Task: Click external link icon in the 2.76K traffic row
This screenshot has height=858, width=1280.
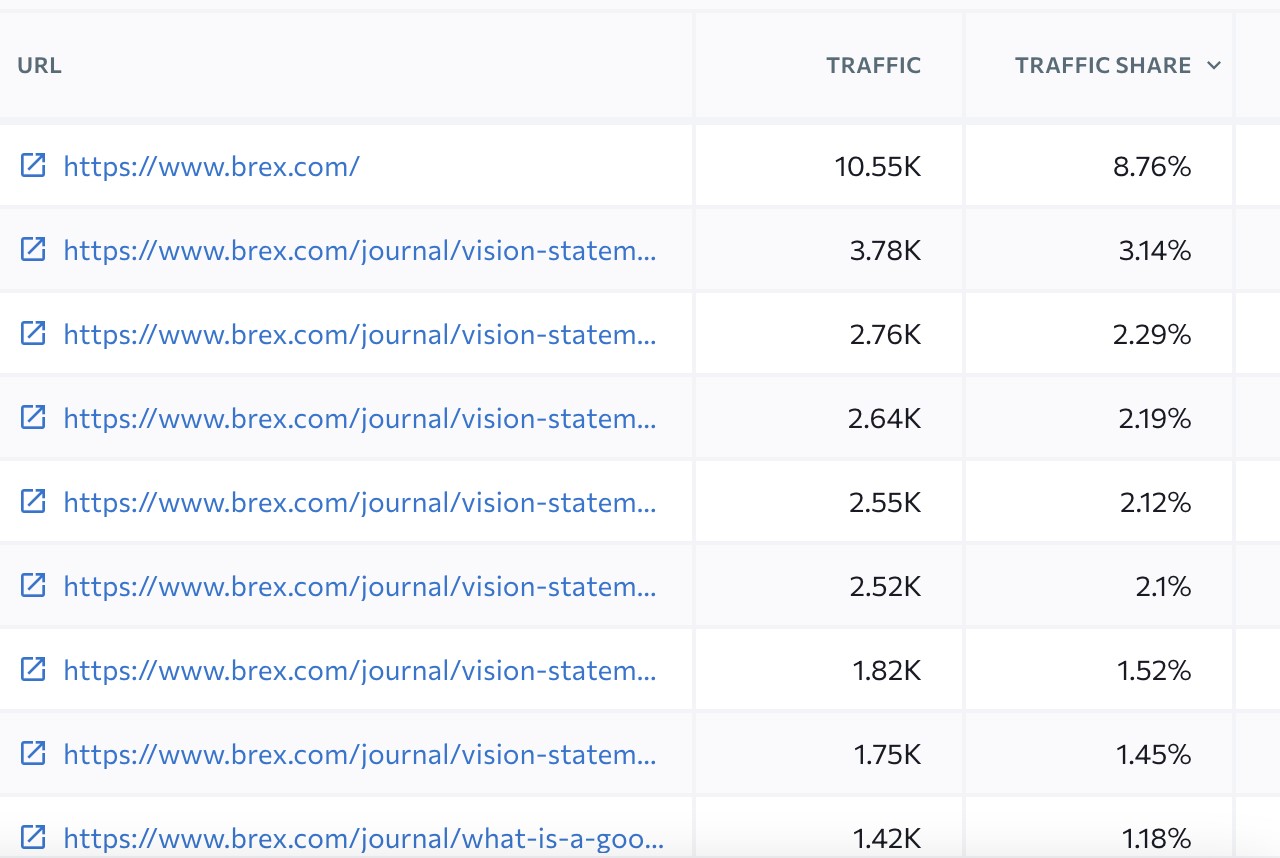Action: [33, 333]
